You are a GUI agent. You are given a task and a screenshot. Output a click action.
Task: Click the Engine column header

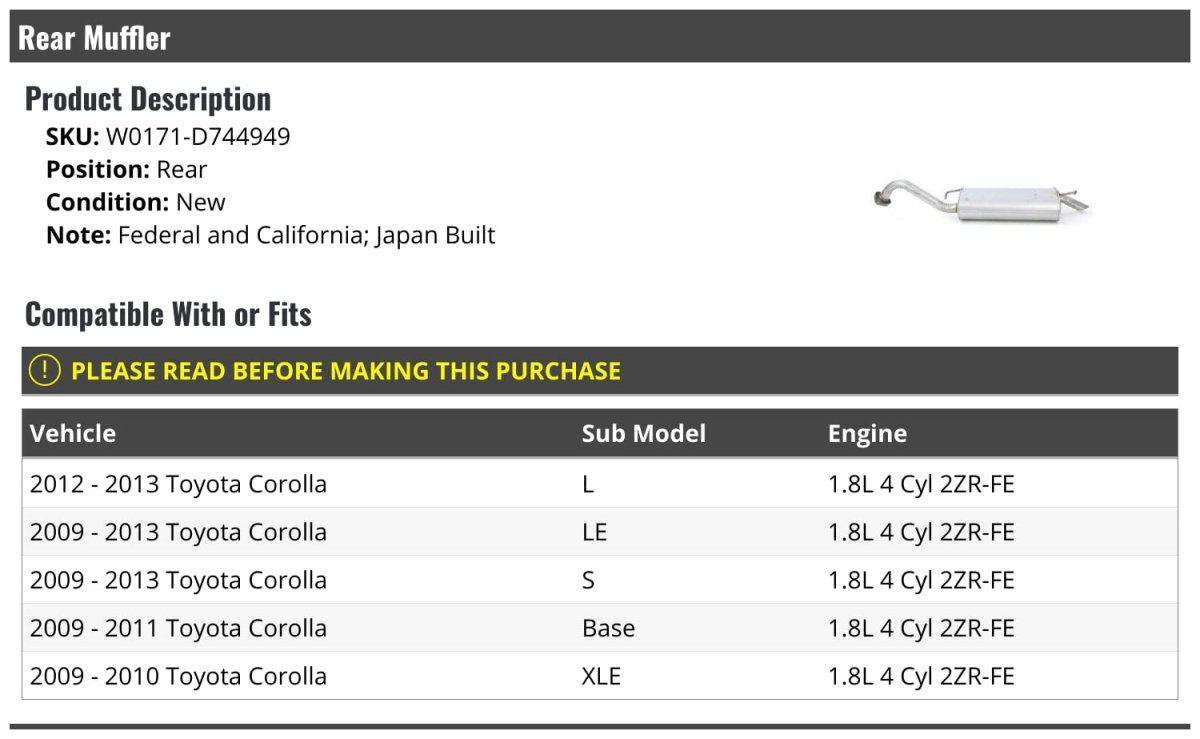pos(867,434)
